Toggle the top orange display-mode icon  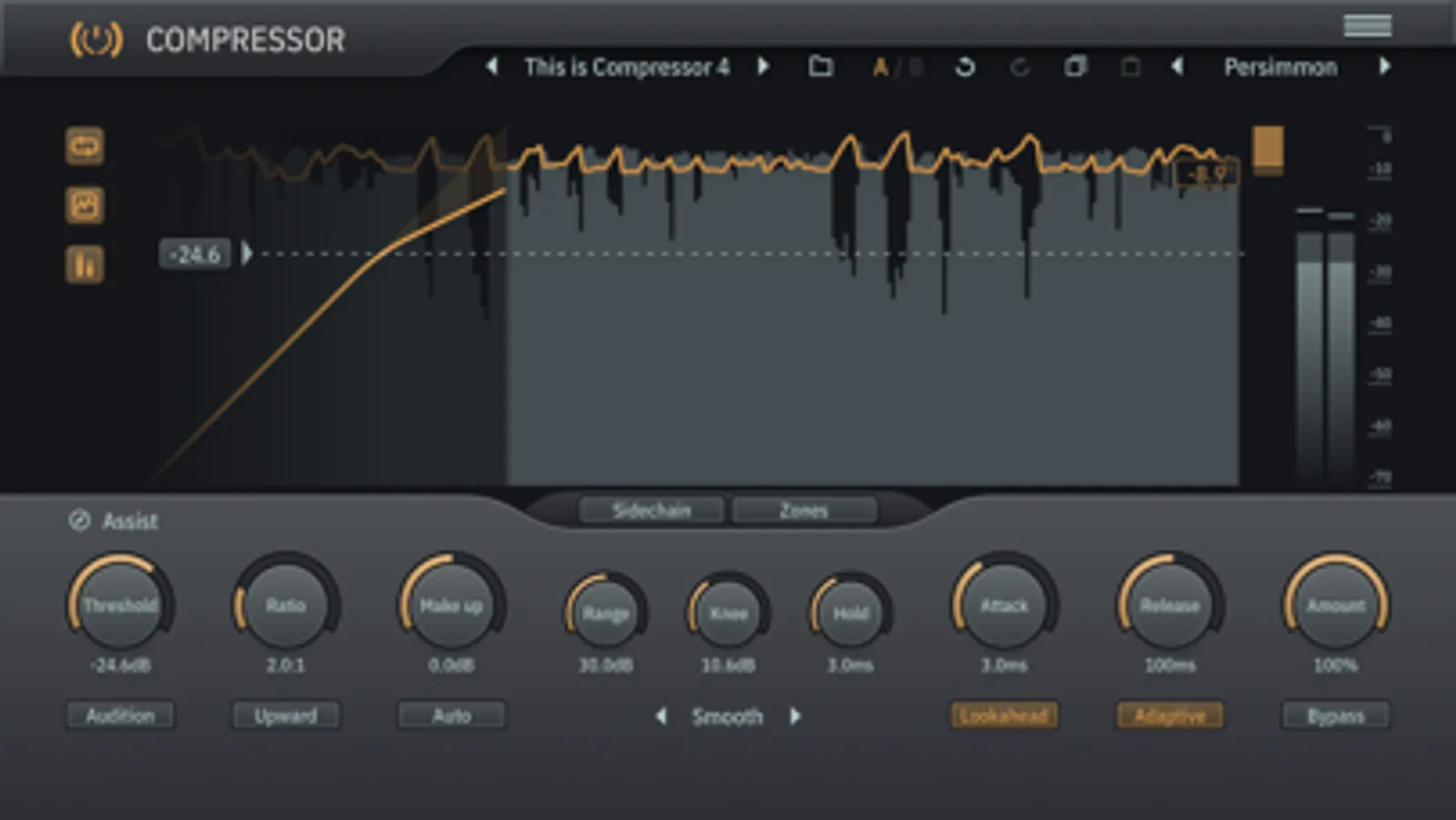click(85, 146)
